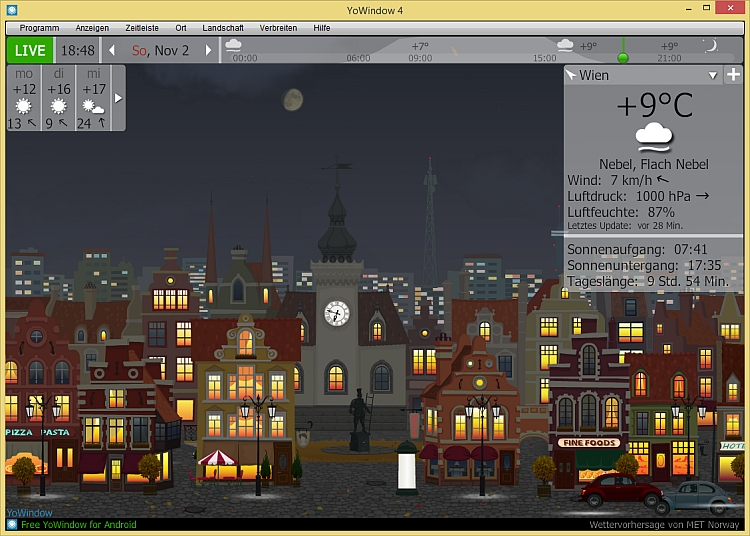Click the +9°C current temperature
This screenshot has height=536, width=750.
(x=654, y=105)
